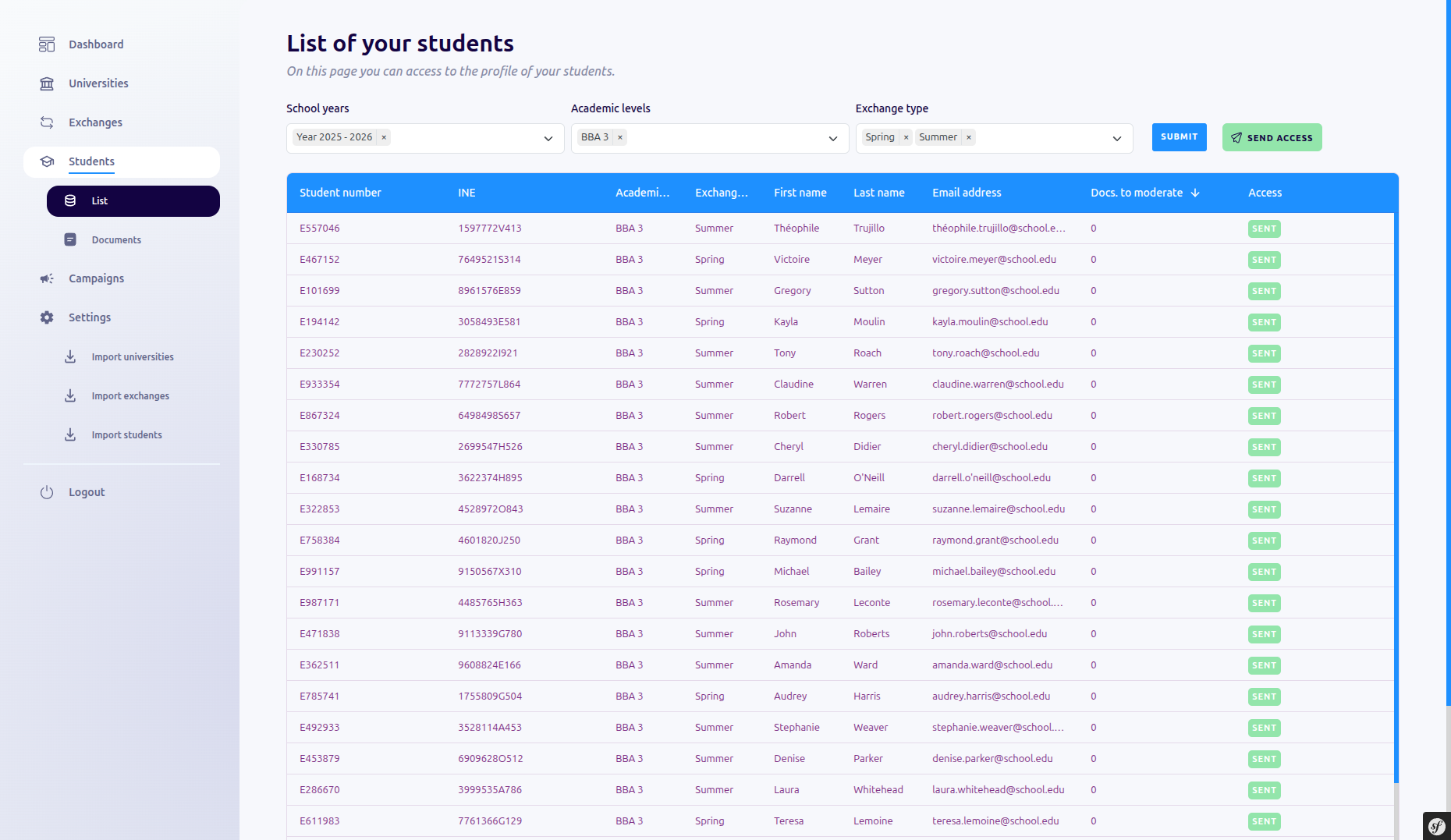Open student number E101699
The width and height of the screenshot is (1451, 840).
(320, 291)
